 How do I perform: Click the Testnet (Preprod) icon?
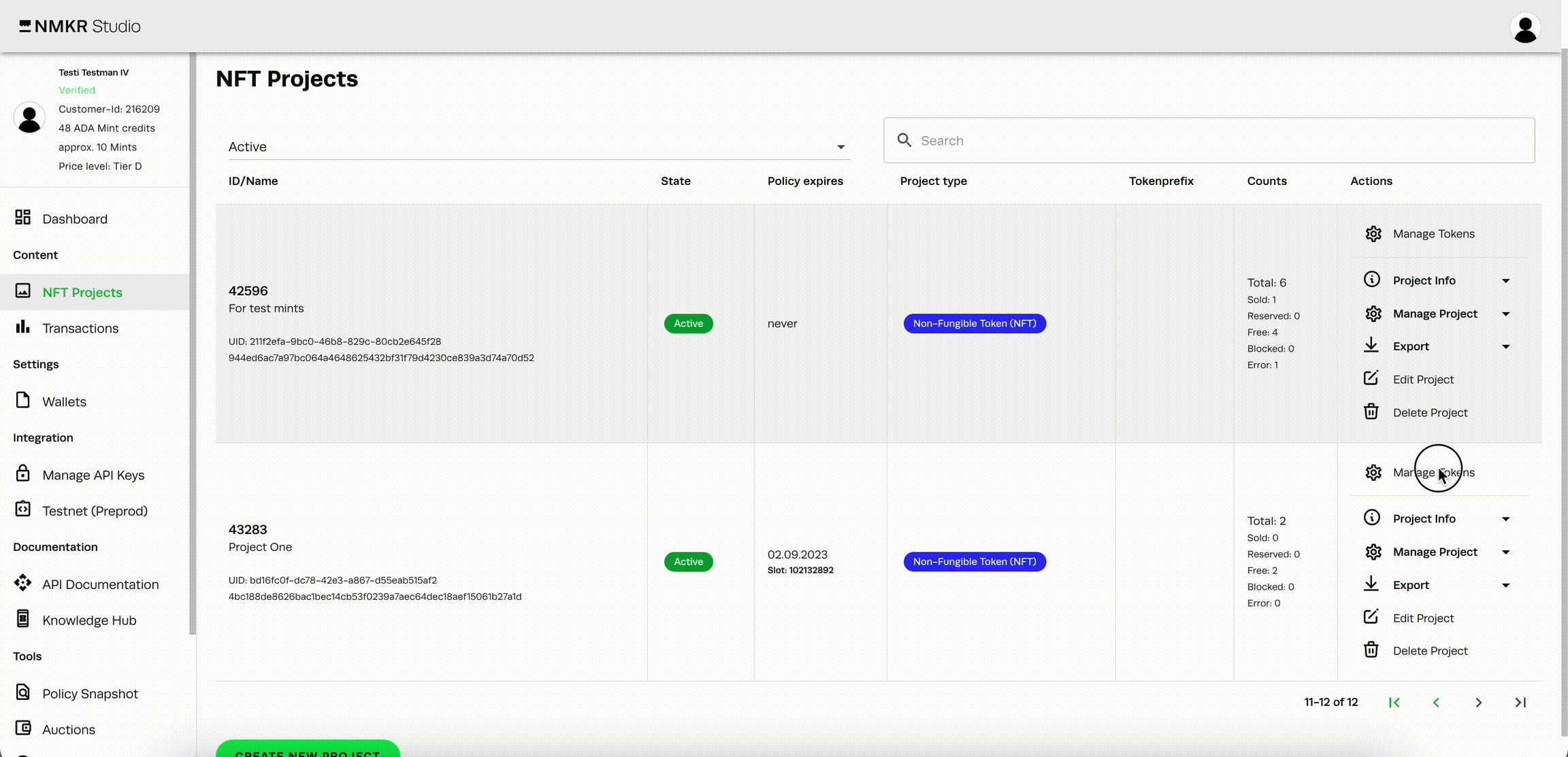click(x=22, y=509)
